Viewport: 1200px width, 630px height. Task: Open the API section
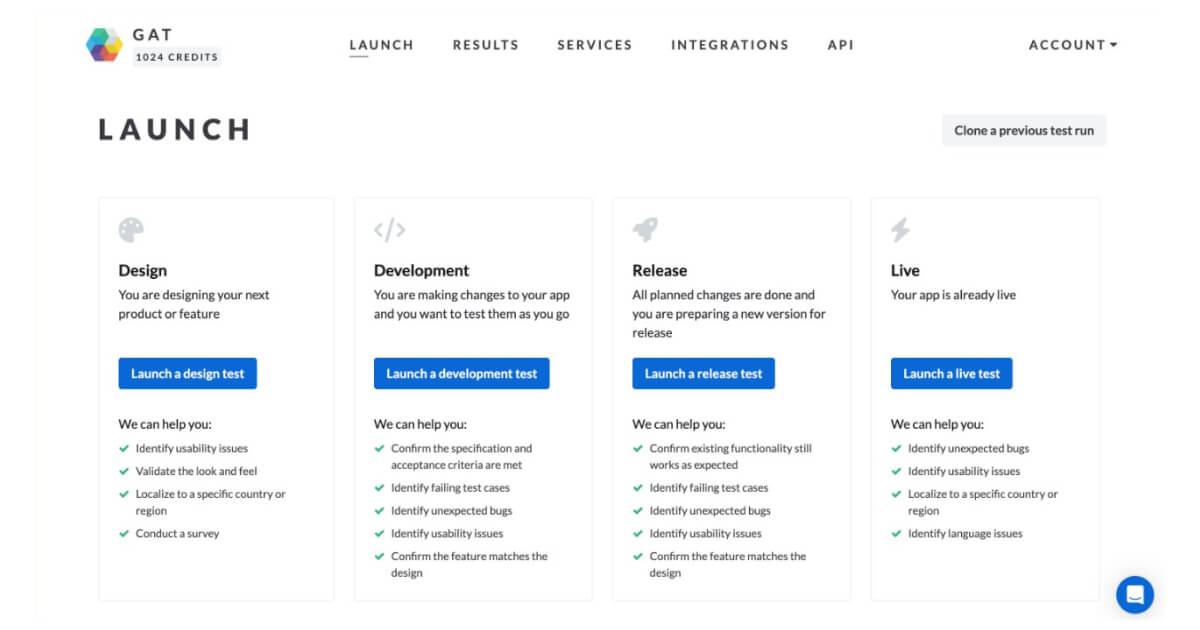tap(841, 44)
